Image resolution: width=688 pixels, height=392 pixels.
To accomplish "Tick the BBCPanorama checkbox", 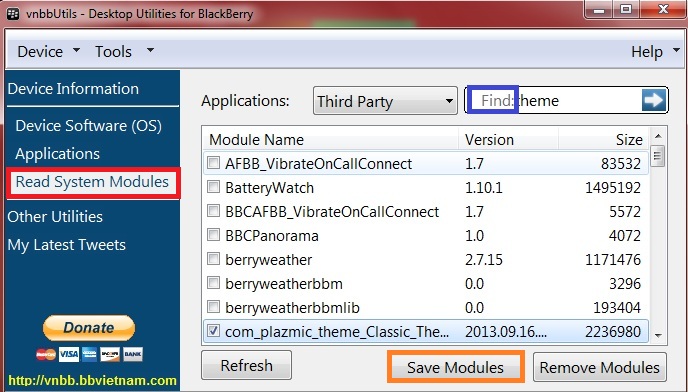I will (x=213, y=235).
